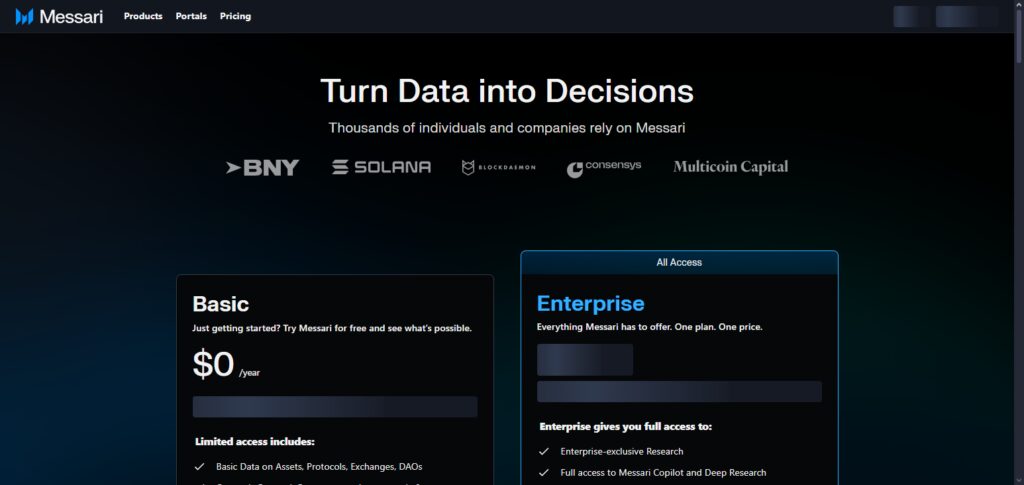1024x485 pixels.
Task: Click the Enterprise plan heading
Action: click(x=590, y=304)
